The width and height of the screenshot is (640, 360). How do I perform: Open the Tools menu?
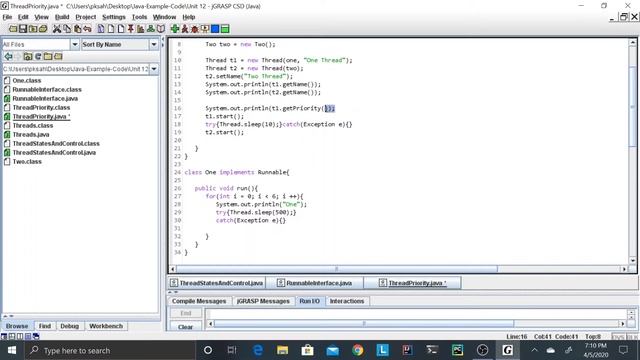pyautogui.click(x=139, y=17)
